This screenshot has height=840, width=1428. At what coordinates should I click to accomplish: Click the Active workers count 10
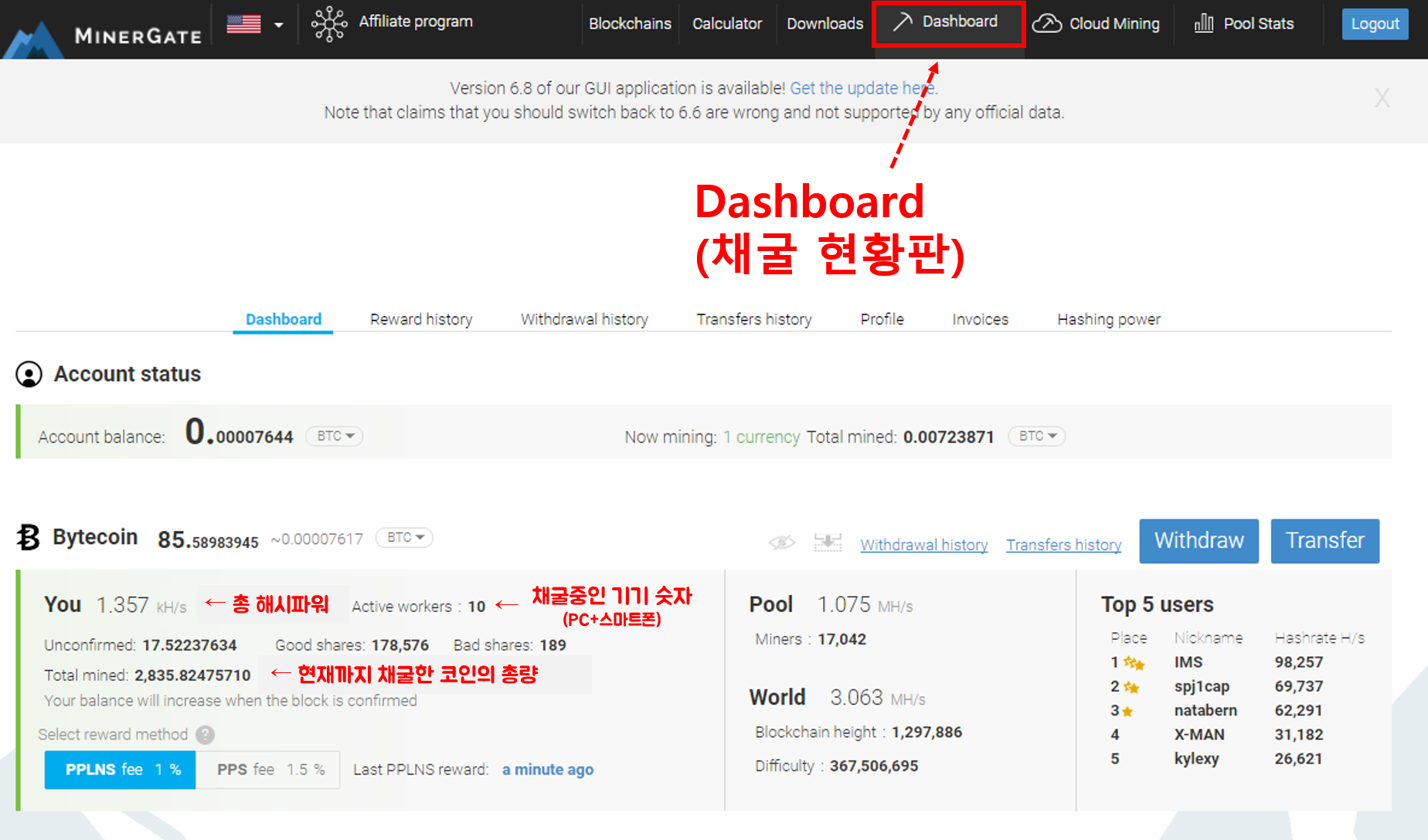coord(477,607)
